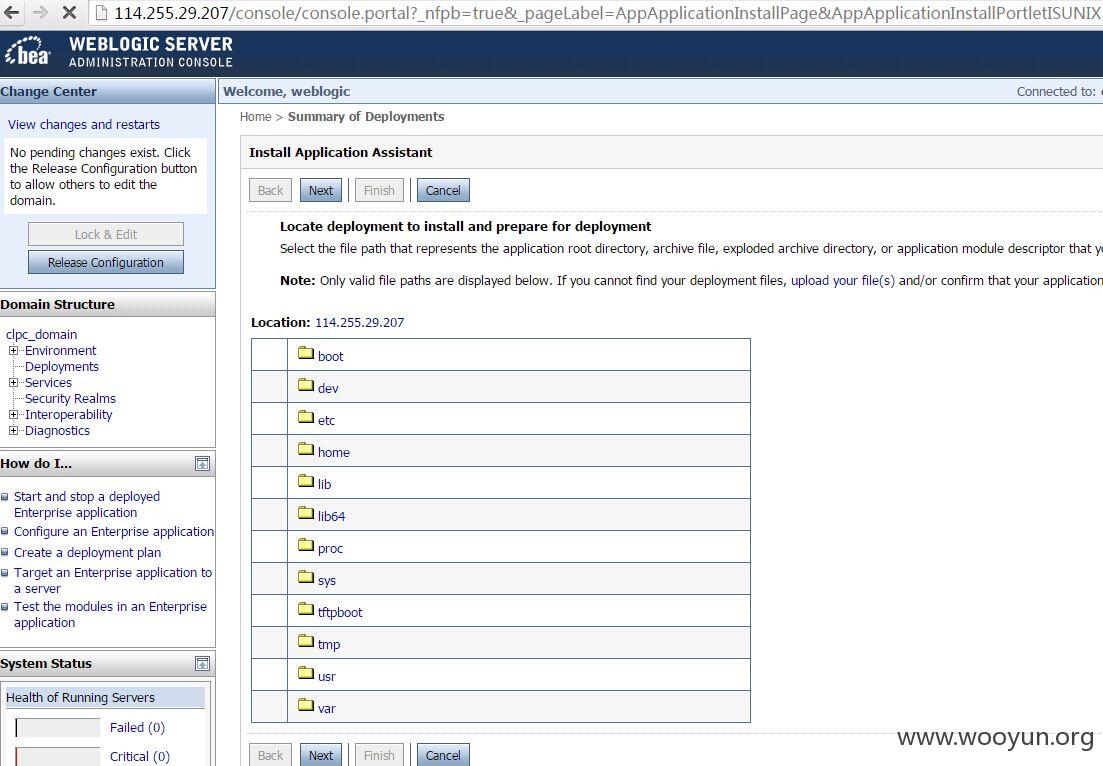Expand the Environment tree node
The height and width of the screenshot is (766, 1103).
pos(13,350)
